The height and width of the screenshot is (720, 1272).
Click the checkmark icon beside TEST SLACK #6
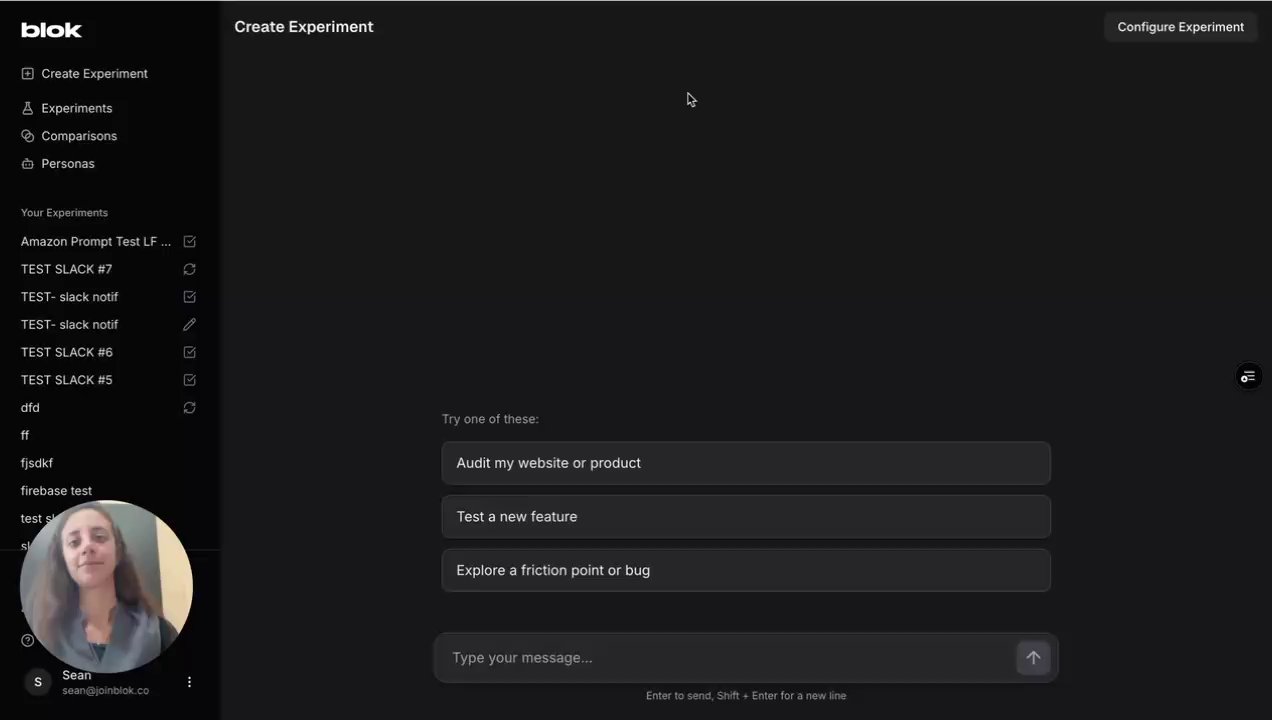[189, 352]
